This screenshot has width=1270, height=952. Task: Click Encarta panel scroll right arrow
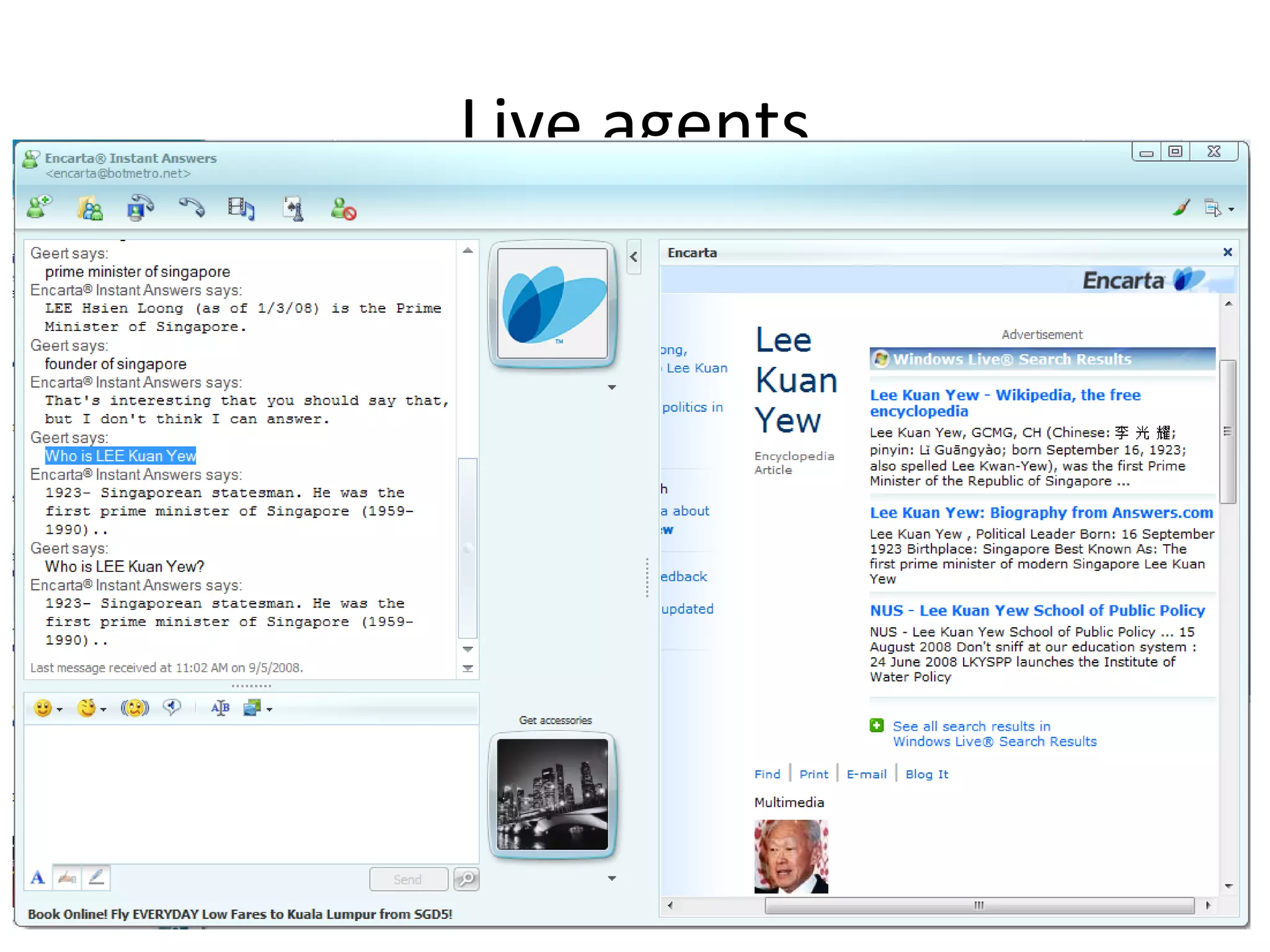coord(1207,905)
